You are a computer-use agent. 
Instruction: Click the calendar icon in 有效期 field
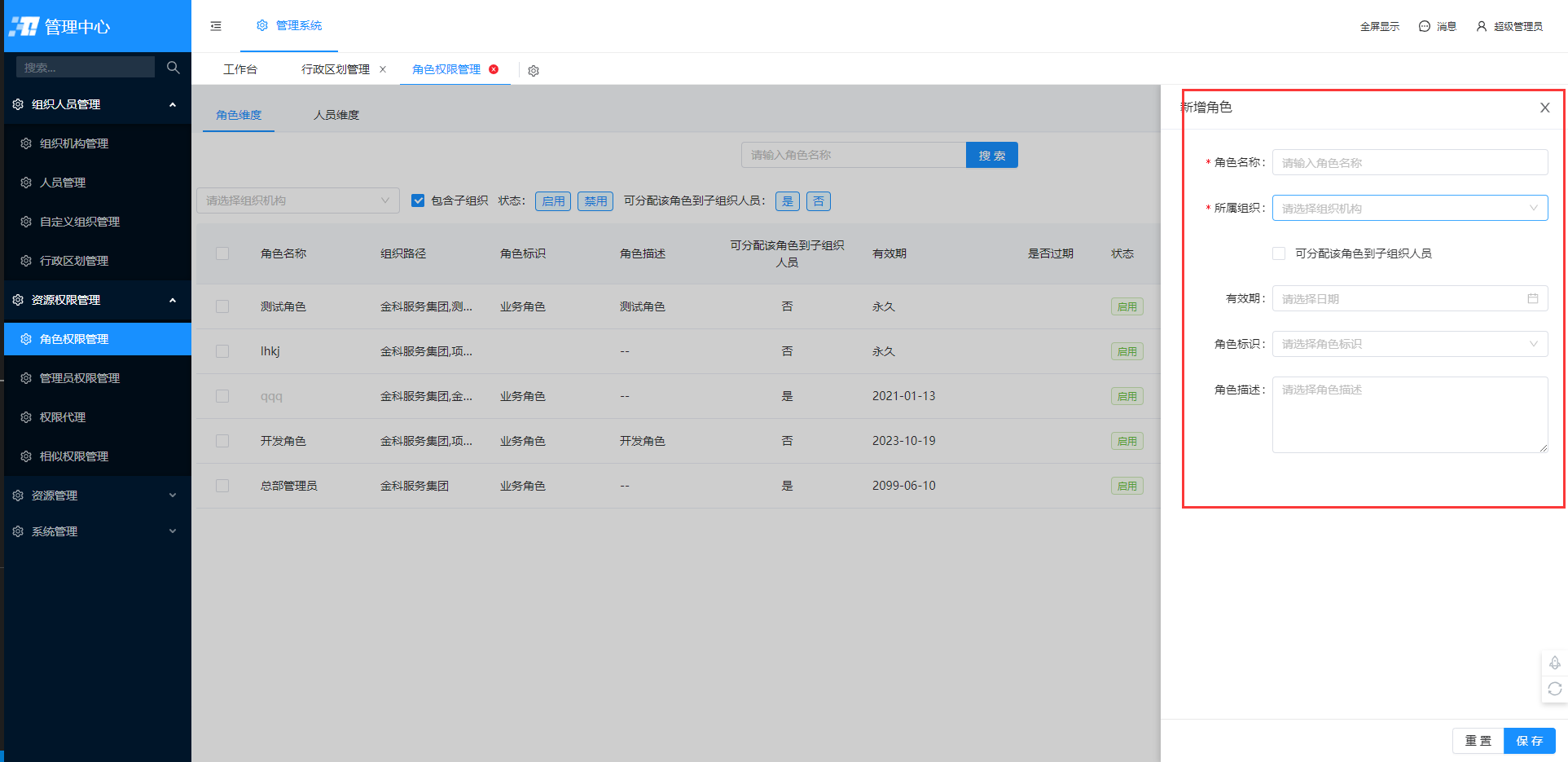point(1532,299)
